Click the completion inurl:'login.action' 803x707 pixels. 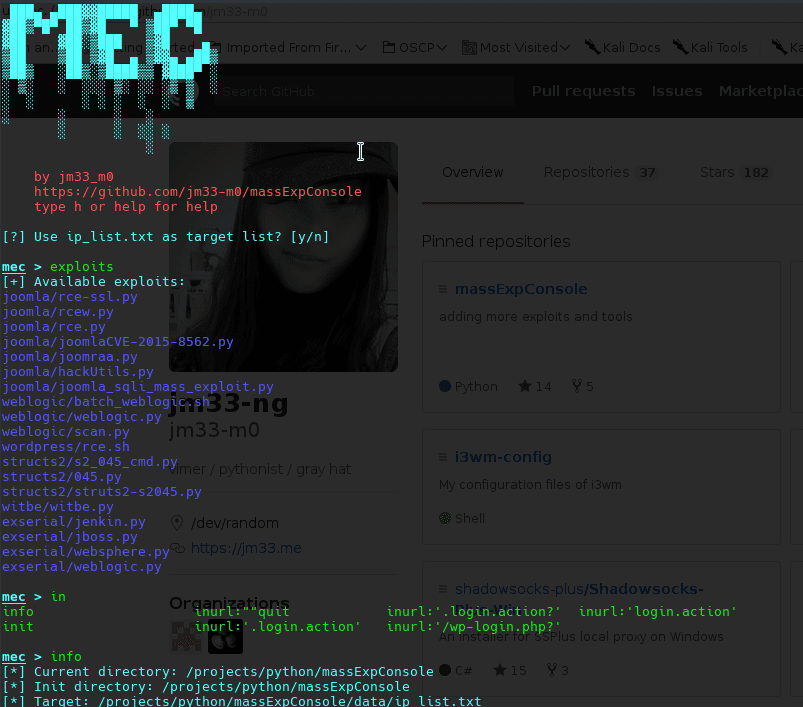(658, 612)
